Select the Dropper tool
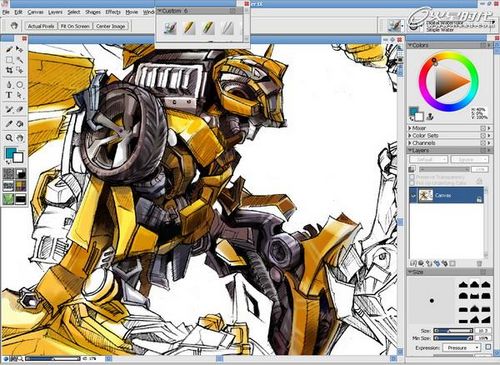This screenshot has width=500, height=365. click(9, 124)
